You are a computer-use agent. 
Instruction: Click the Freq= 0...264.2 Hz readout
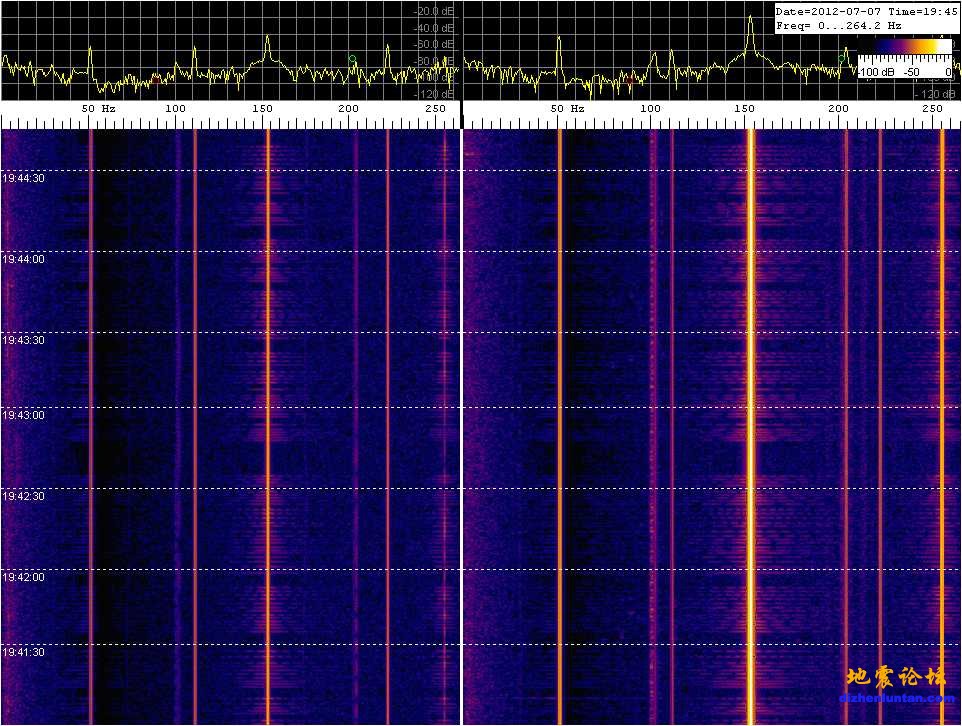click(838, 26)
